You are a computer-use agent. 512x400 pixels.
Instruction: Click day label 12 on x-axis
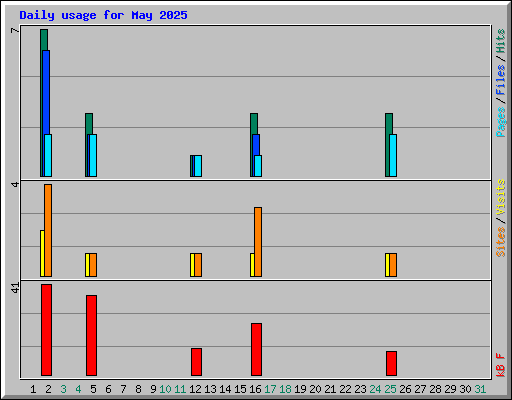tap(195, 389)
